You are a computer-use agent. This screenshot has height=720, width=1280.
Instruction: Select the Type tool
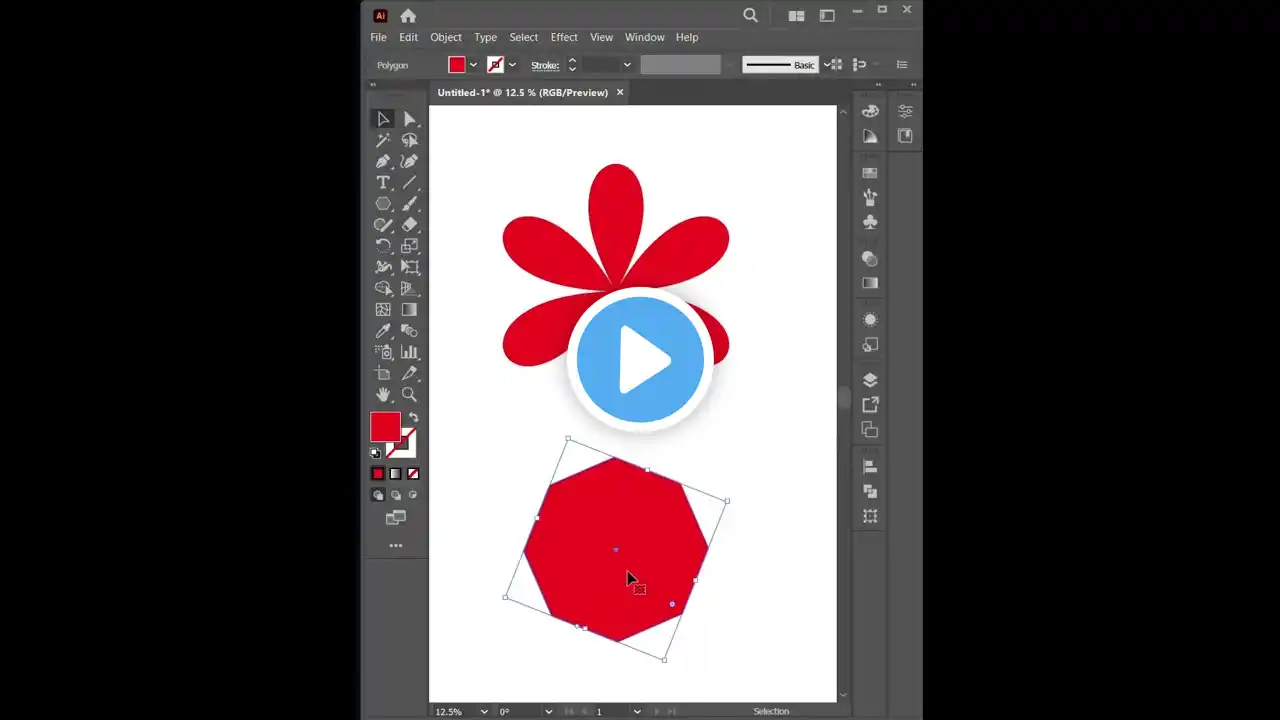click(383, 182)
